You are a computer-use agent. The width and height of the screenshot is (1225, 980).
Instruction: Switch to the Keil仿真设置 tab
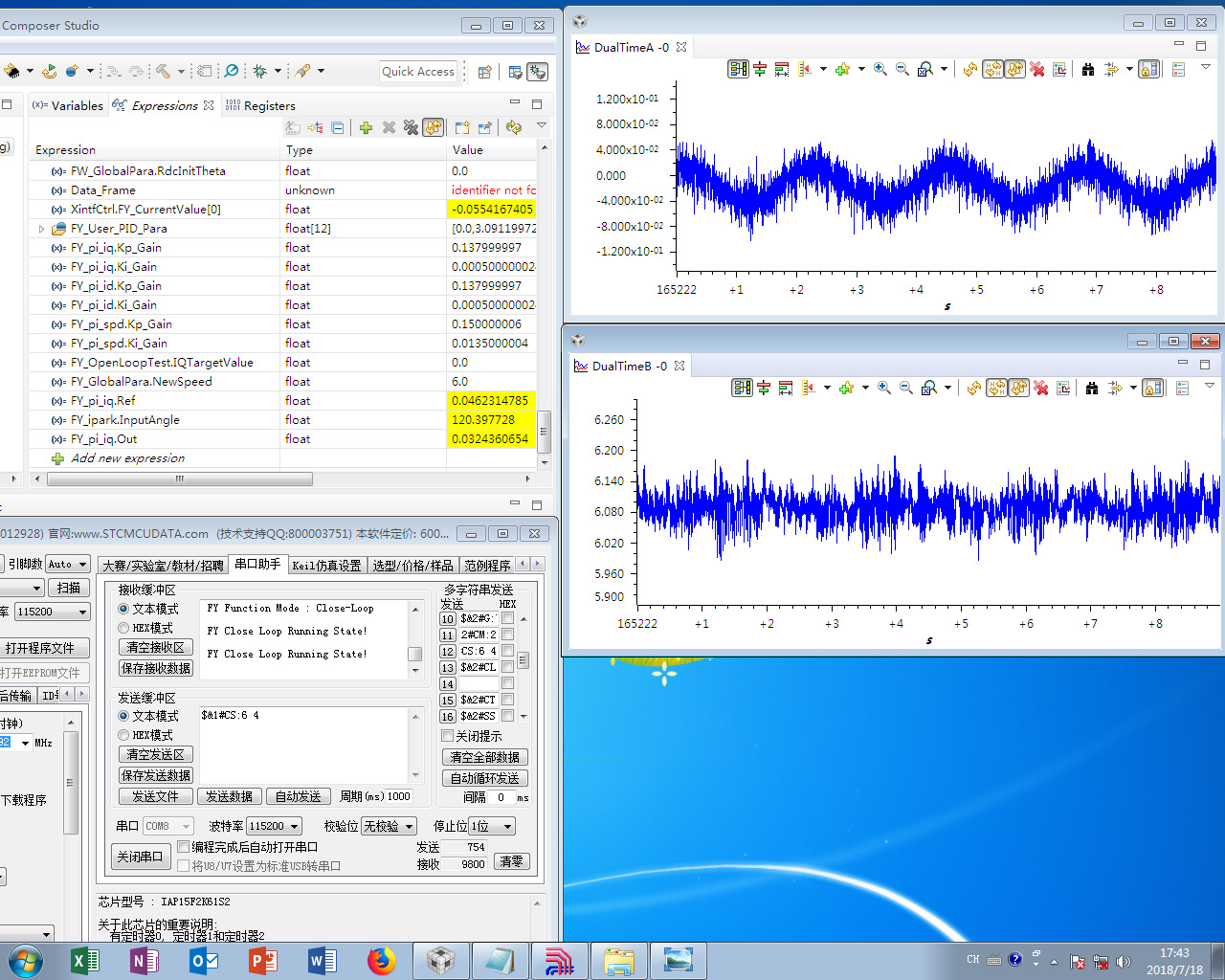tap(326, 566)
